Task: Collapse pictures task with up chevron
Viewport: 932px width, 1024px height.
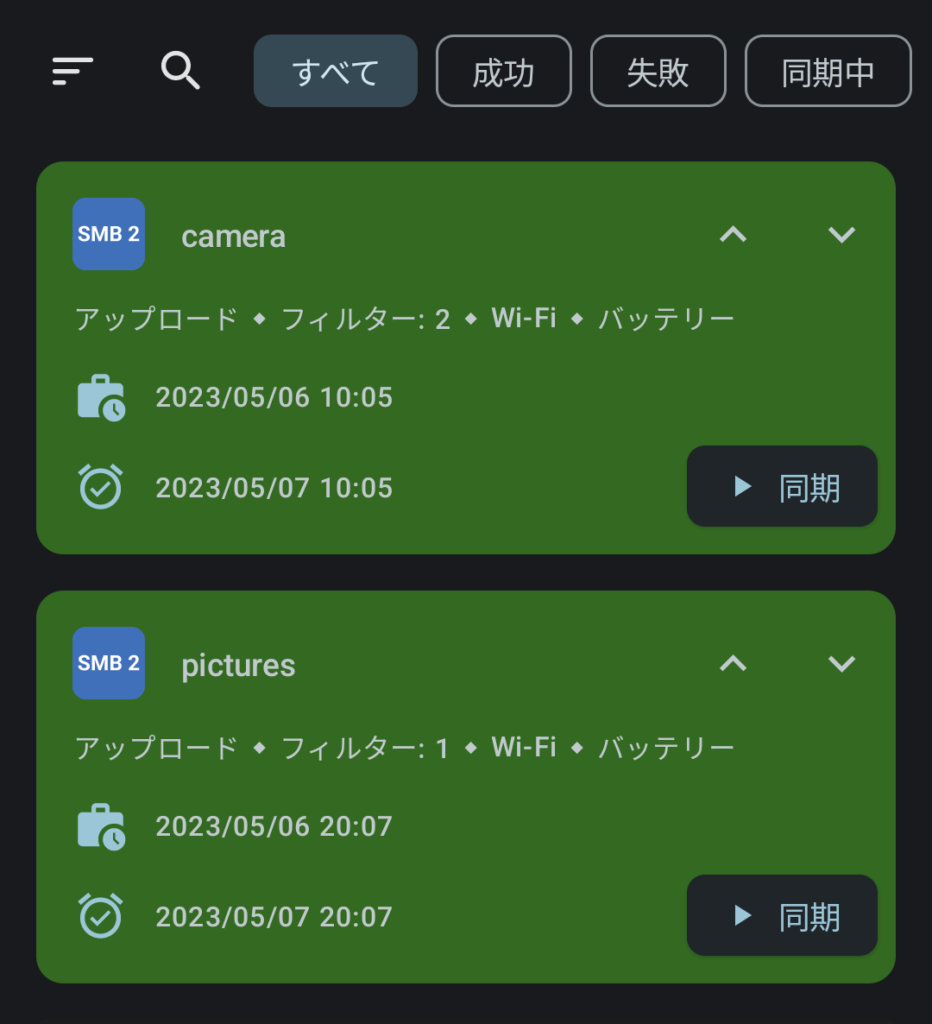Action: (733, 664)
